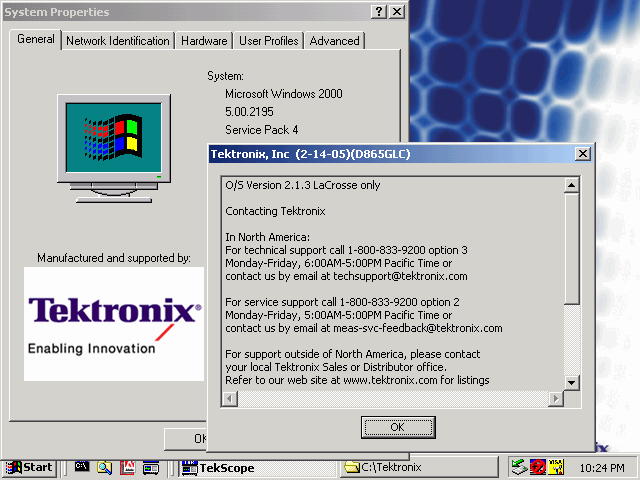This screenshot has height=480, width=640.
Task: Click 'In North America:' line
Action: pyautogui.click(x=267, y=237)
